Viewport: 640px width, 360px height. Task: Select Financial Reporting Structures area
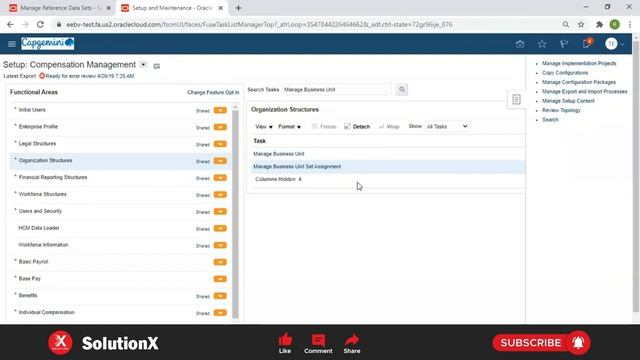click(53, 177)
